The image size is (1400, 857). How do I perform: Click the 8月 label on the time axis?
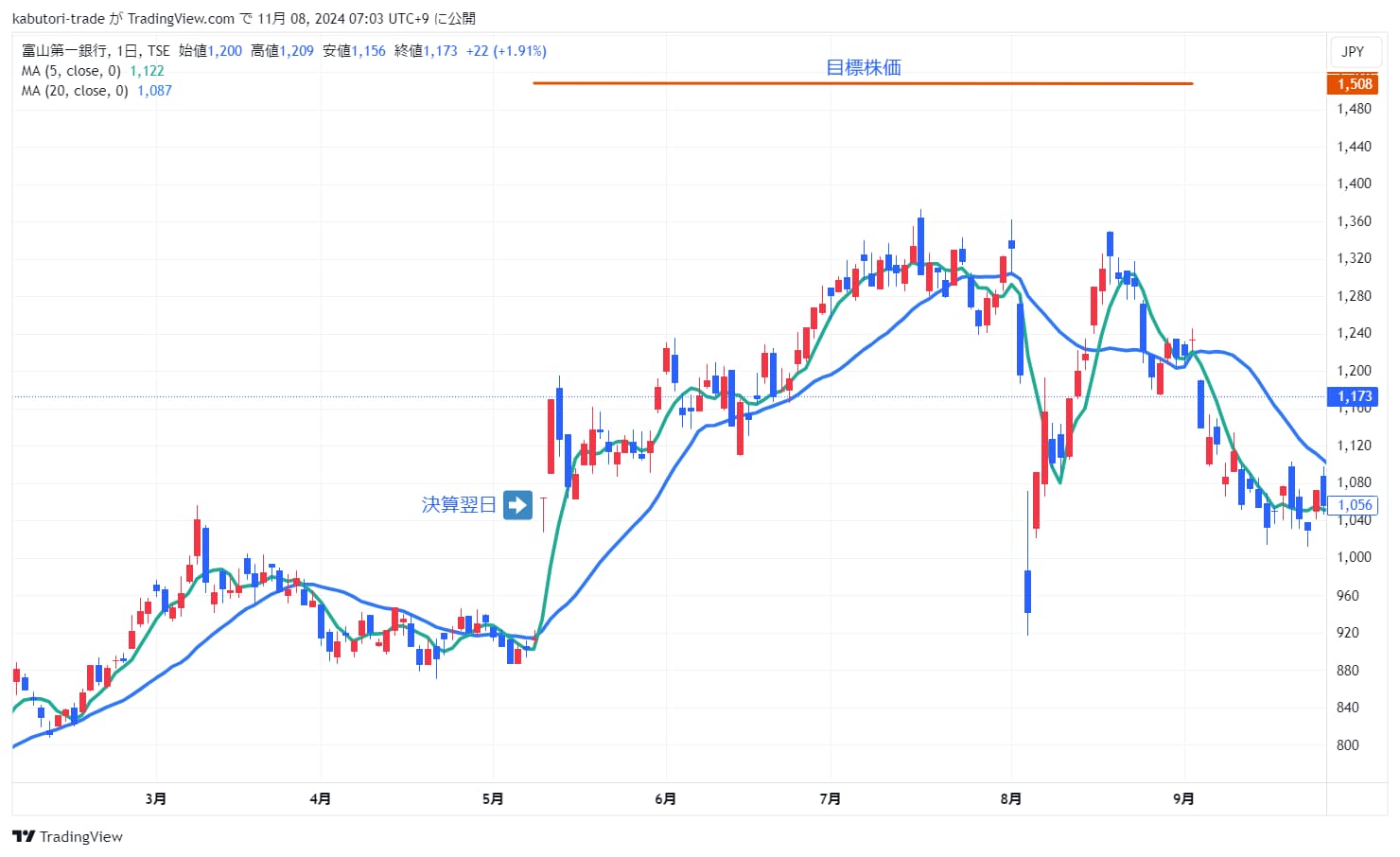tap(1011, 799)
